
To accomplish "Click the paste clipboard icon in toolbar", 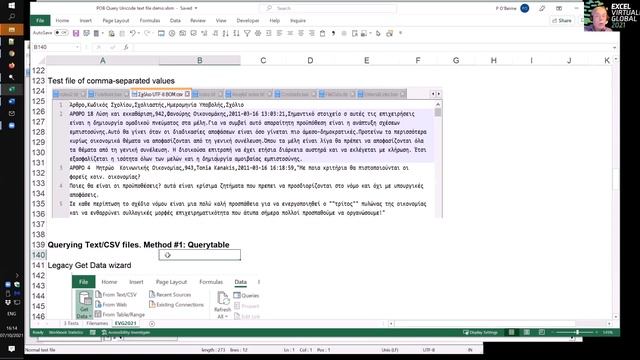I will [x=322, y=33].
